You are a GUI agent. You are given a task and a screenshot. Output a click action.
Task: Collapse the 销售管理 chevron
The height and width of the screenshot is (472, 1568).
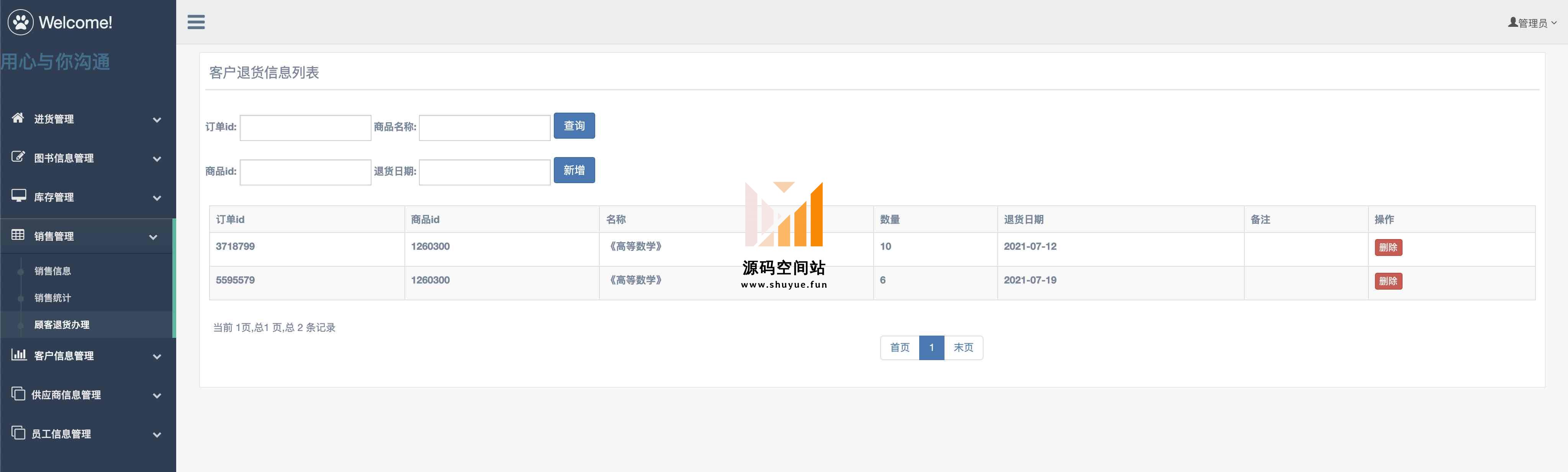[x=153, y=237]
